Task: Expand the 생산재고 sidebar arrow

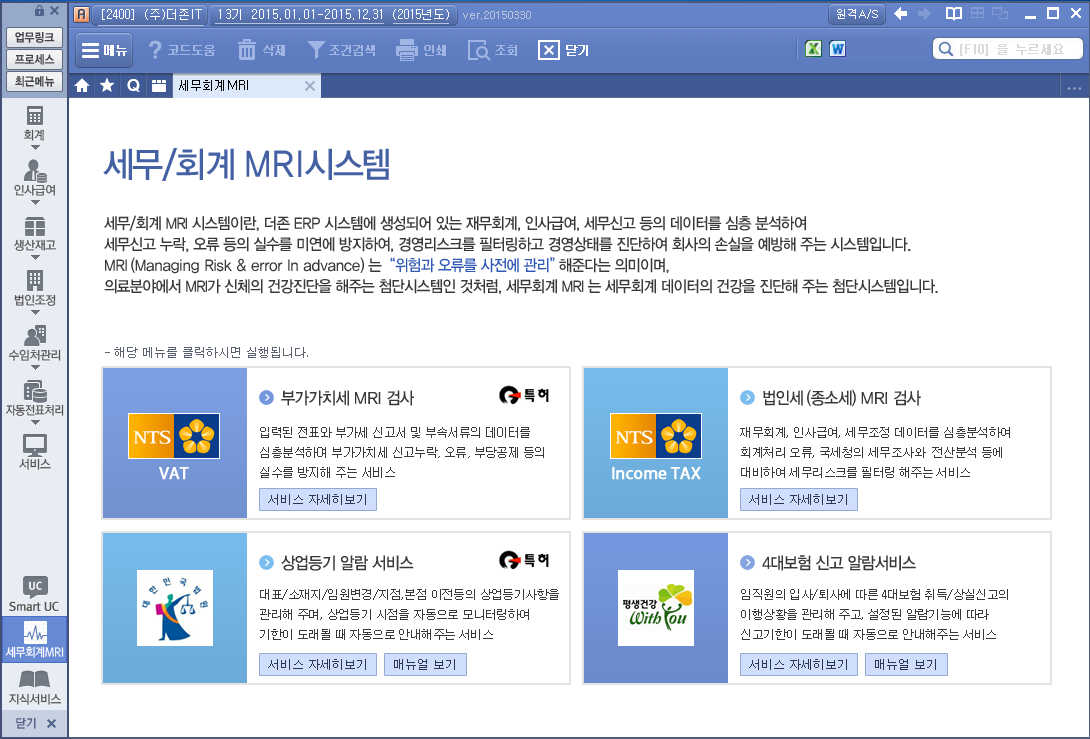Action: pos(34,256)
